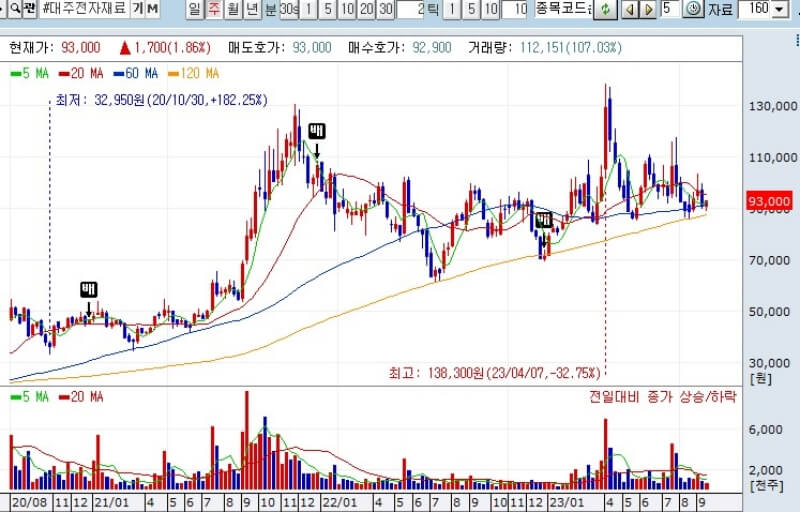Click the M button beside stock name
This screenshot has width=800, height=512.
152,9
